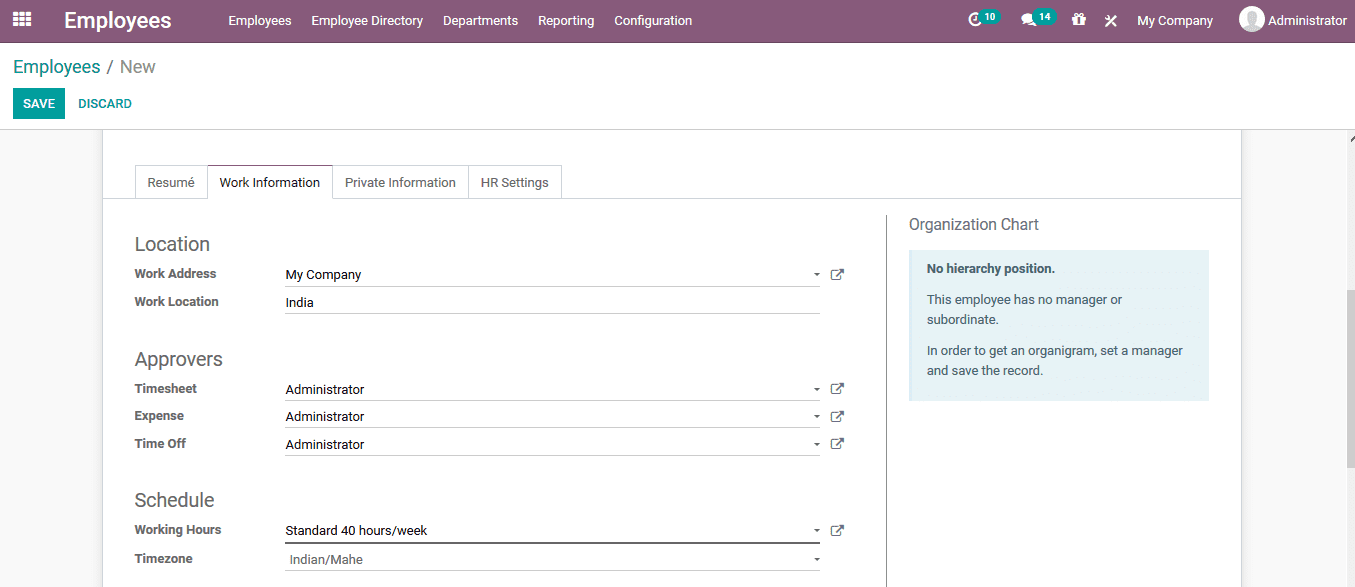Image resolution: width=1355 pixels, height=587 pixels.
Task: Click the gift referral icon
Action: coord(1078,20)
